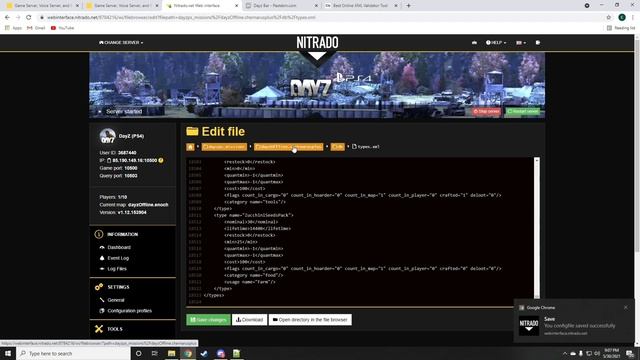Open the Steam icon in the taskbar
This screenshot has height=360, width=640.
tap(204, 353)
